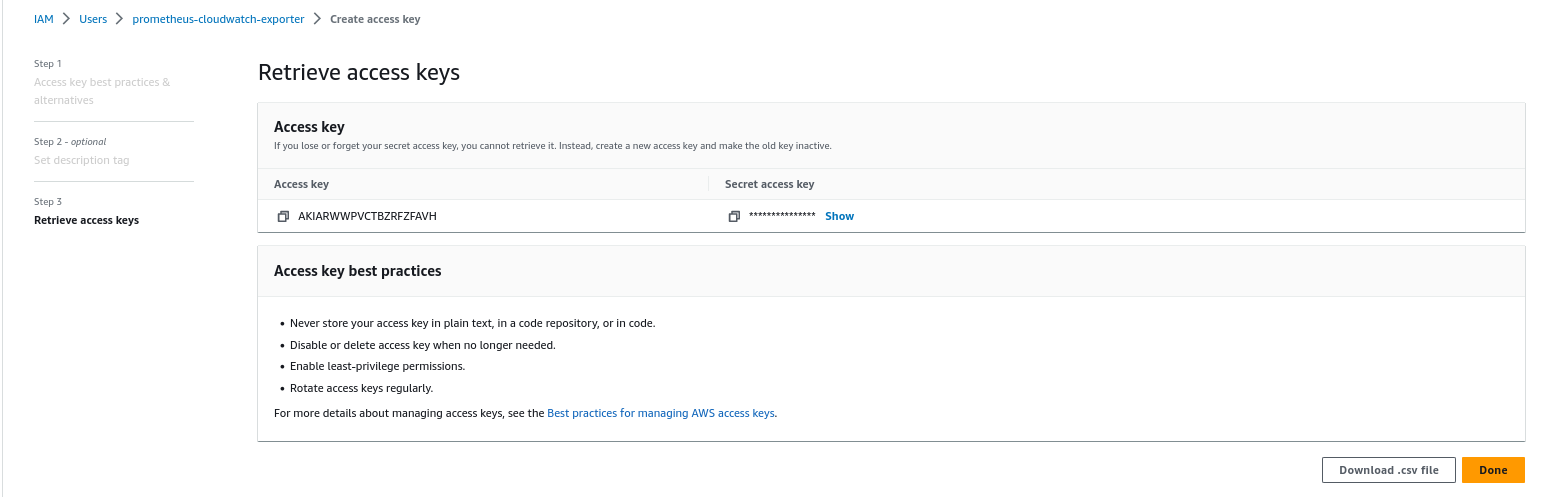
Task: Click the Access key best practices panel heading
Action: point(357,271)
